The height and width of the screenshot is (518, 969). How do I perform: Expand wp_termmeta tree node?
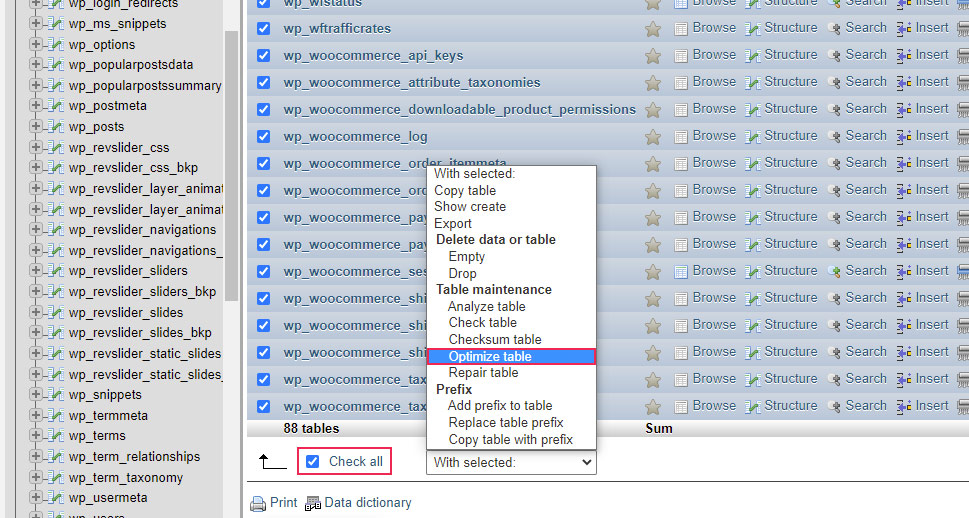(36, 415)
